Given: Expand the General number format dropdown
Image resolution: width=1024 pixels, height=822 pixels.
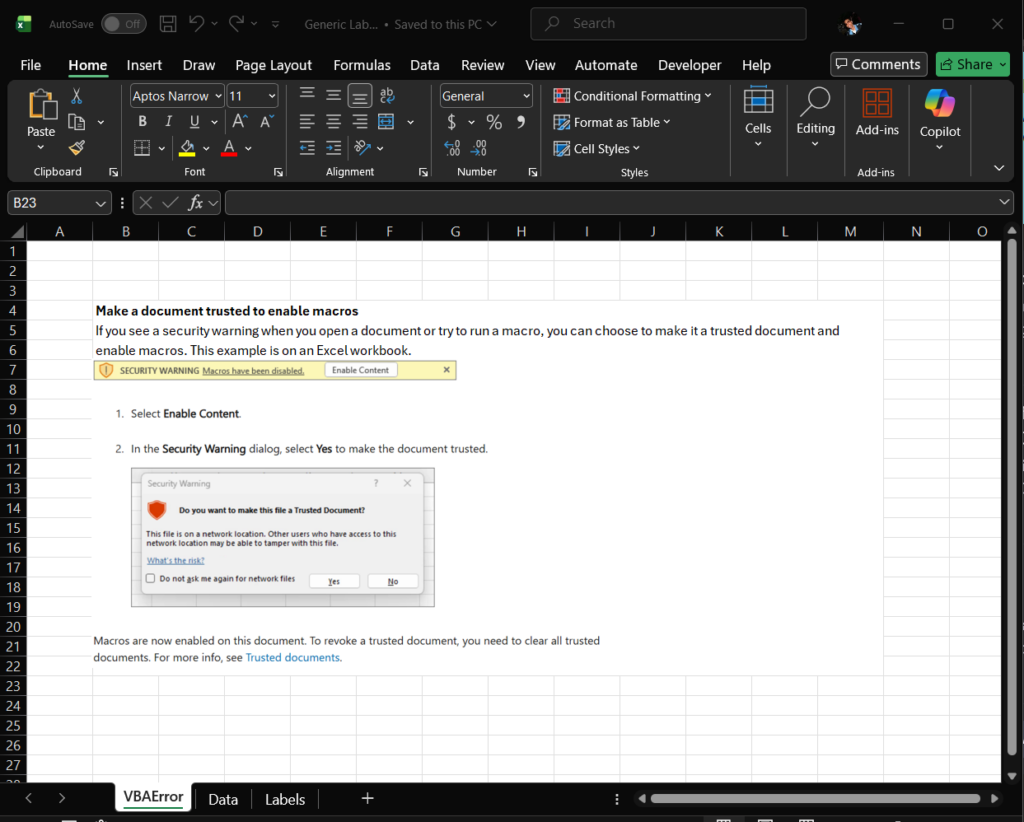Looking at the screenshot, I should 526,96.
